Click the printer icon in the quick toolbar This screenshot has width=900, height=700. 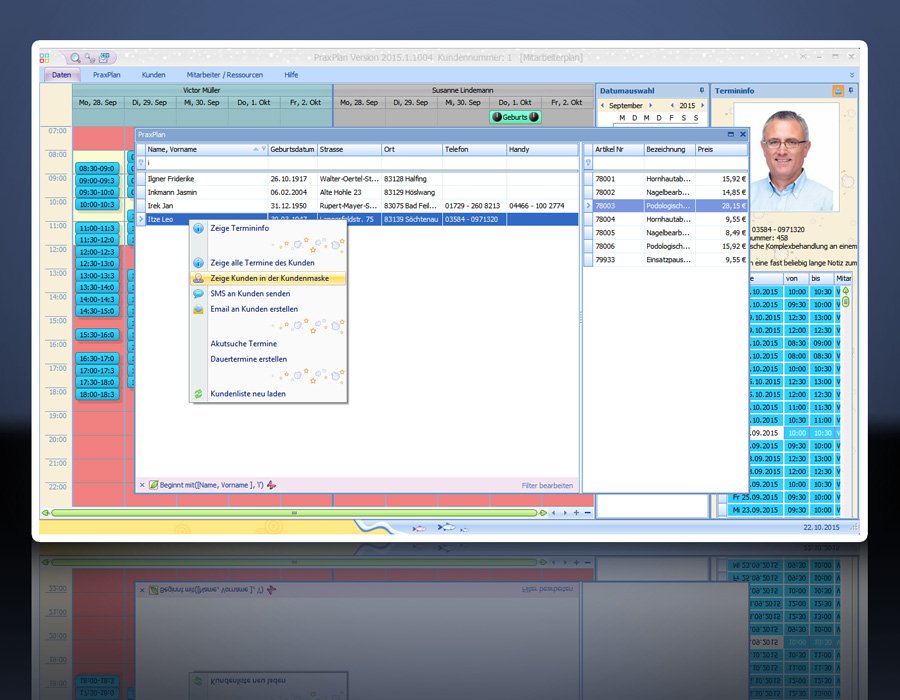(x=104, y=57)
